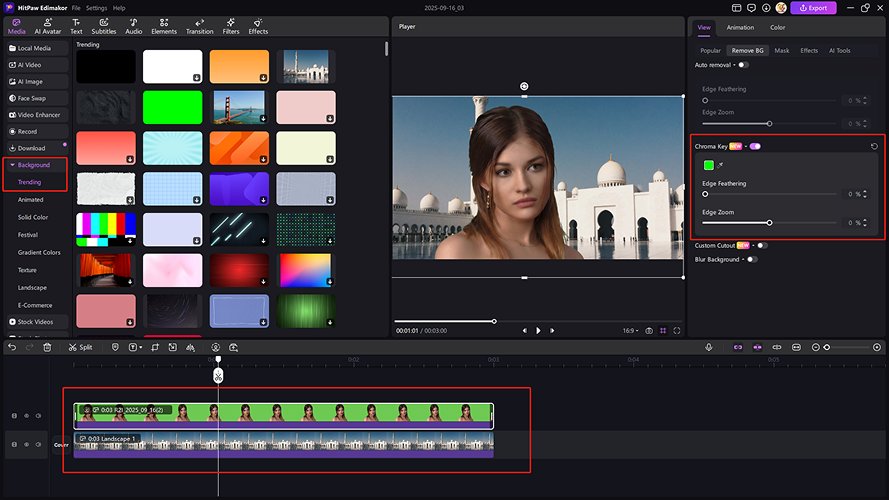This screenshot has width=889, height=500.
Task: Undo the last action in timeline toolbar
Action: point(12,347)
